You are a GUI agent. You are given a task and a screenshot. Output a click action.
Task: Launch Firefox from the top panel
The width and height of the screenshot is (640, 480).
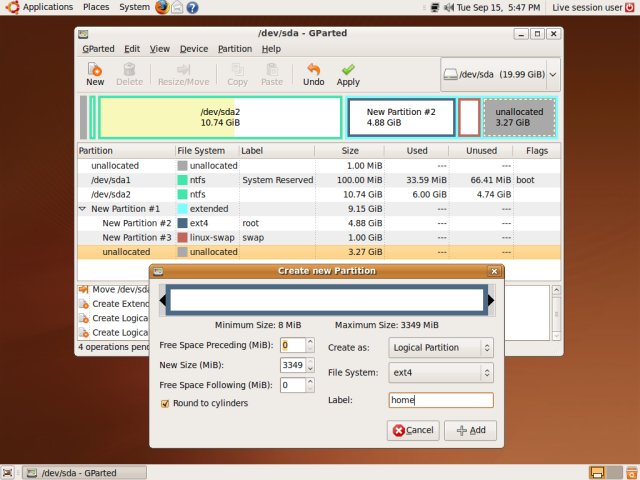pyautogui.click(x=162, y=7)
